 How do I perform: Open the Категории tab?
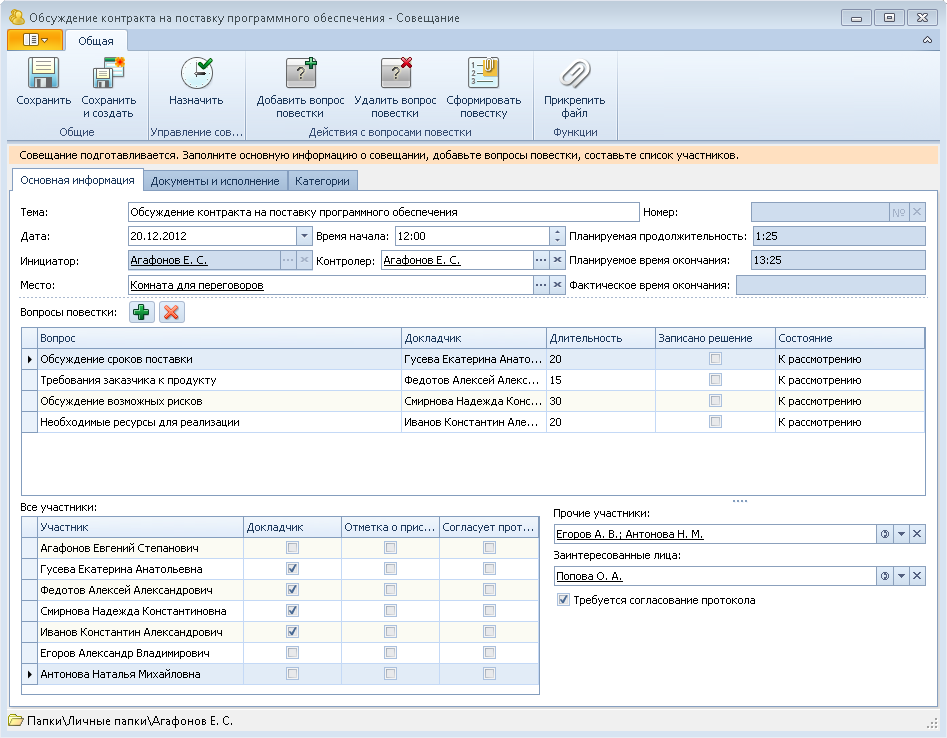[x=323, y=181]
